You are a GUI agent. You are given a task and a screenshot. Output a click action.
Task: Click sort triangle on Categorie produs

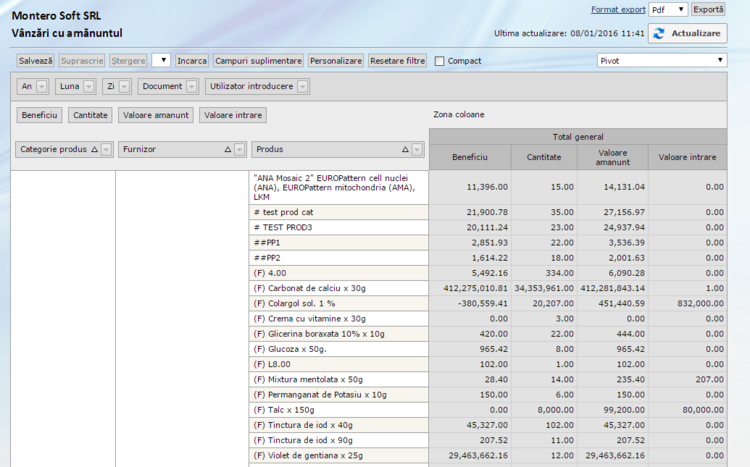(x=93, y=150)
